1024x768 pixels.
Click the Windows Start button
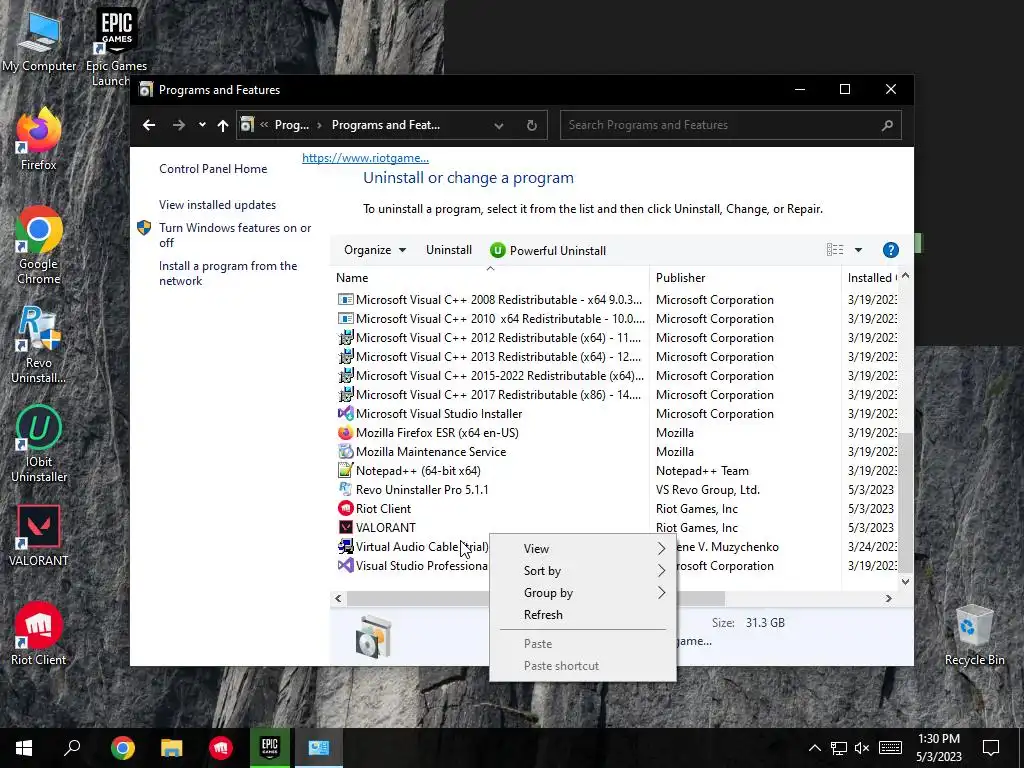pyautogui.click(x=24, y=748)
